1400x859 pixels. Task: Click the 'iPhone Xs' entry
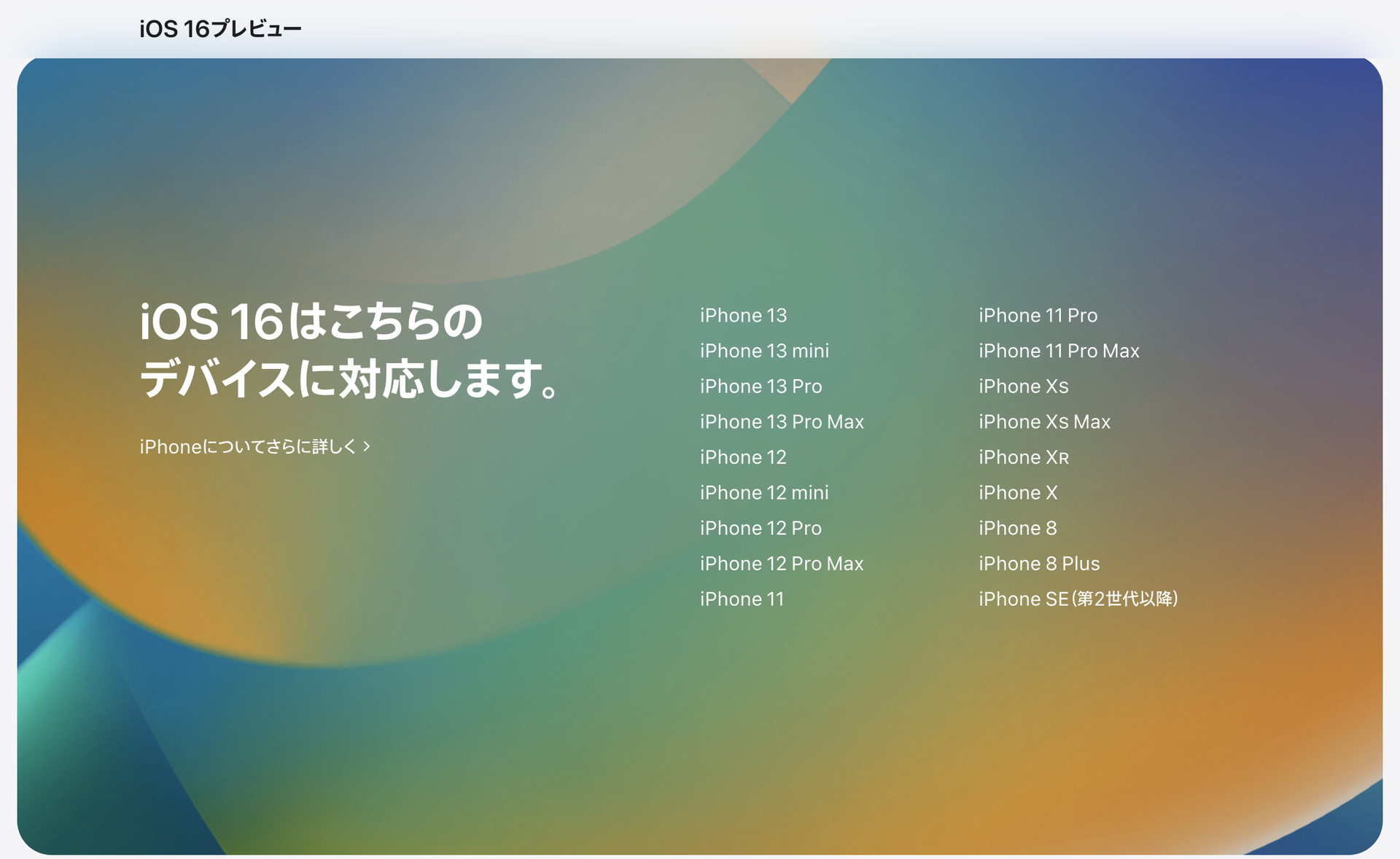(1023, 386)
